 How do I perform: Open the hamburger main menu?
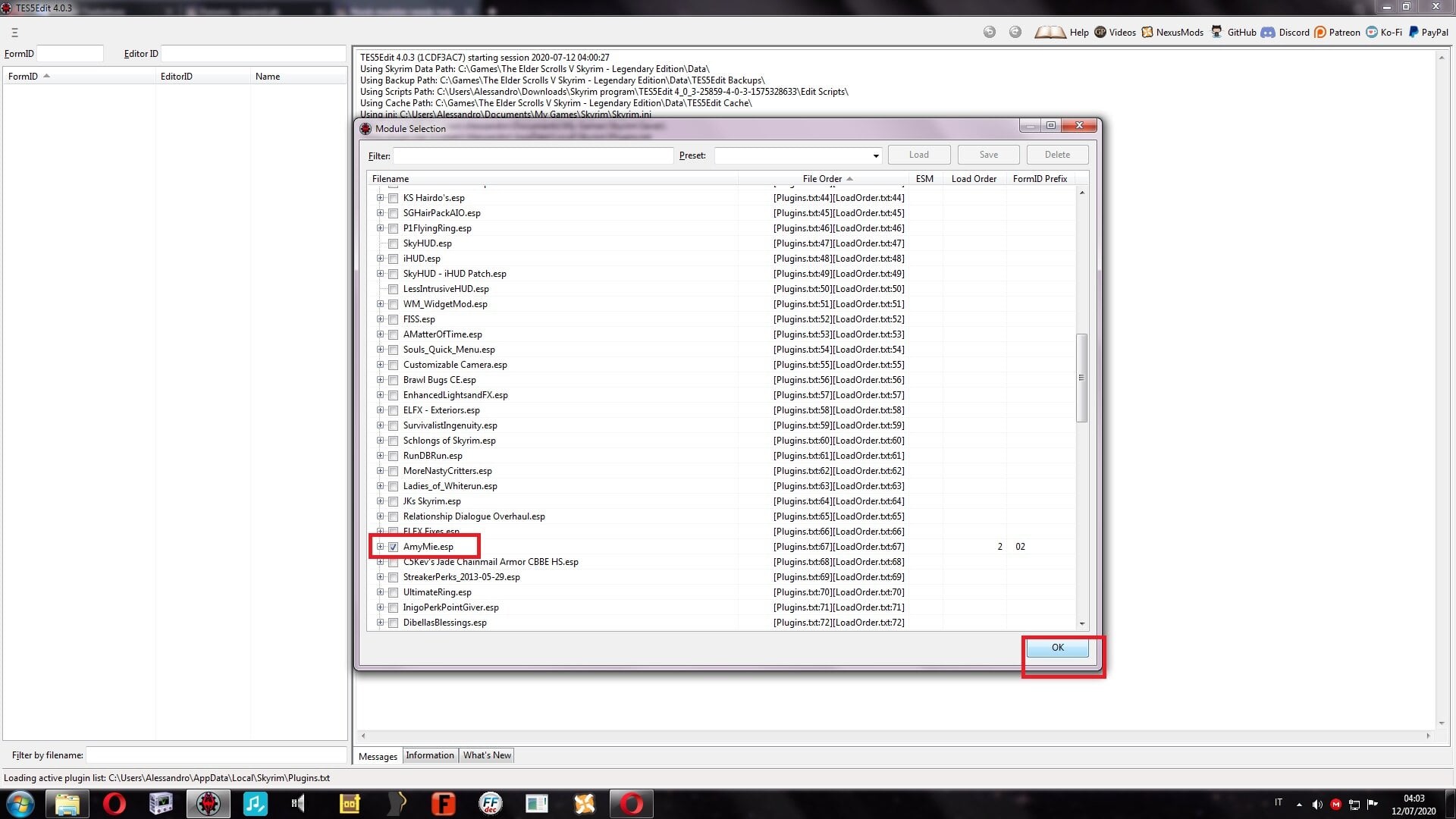click(x=14, y=33)
